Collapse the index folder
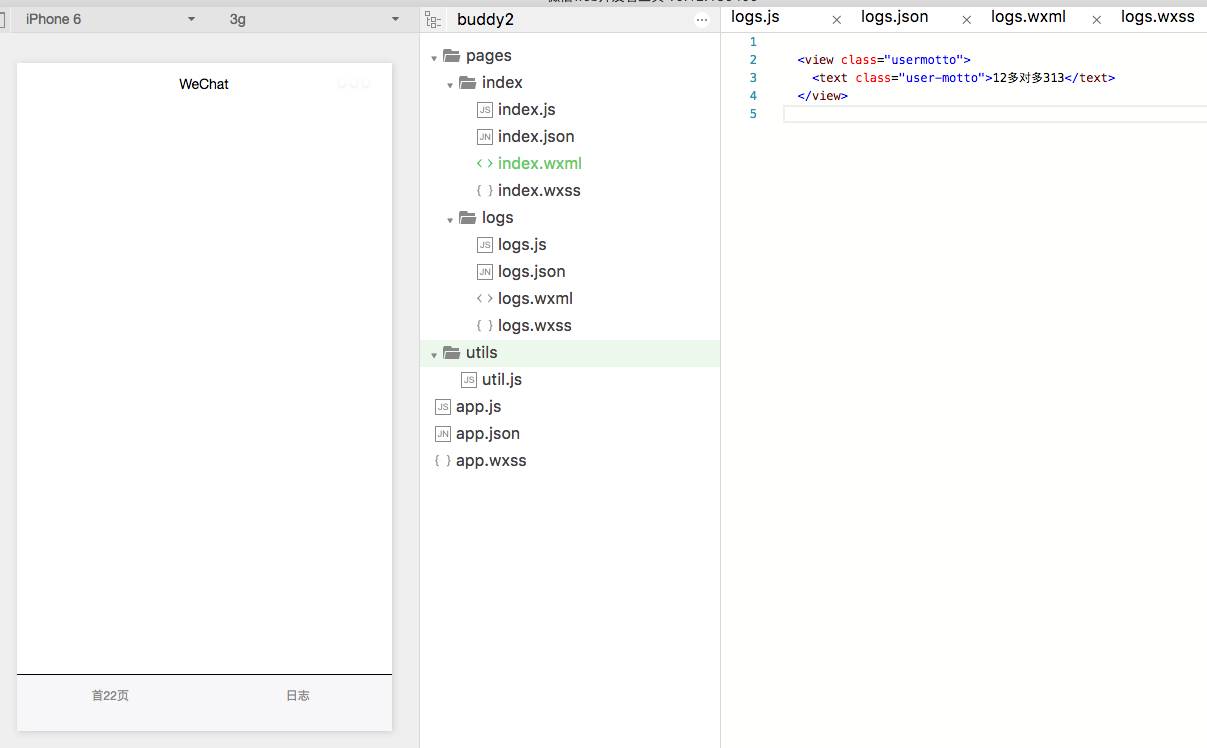 tap(450, 84)
